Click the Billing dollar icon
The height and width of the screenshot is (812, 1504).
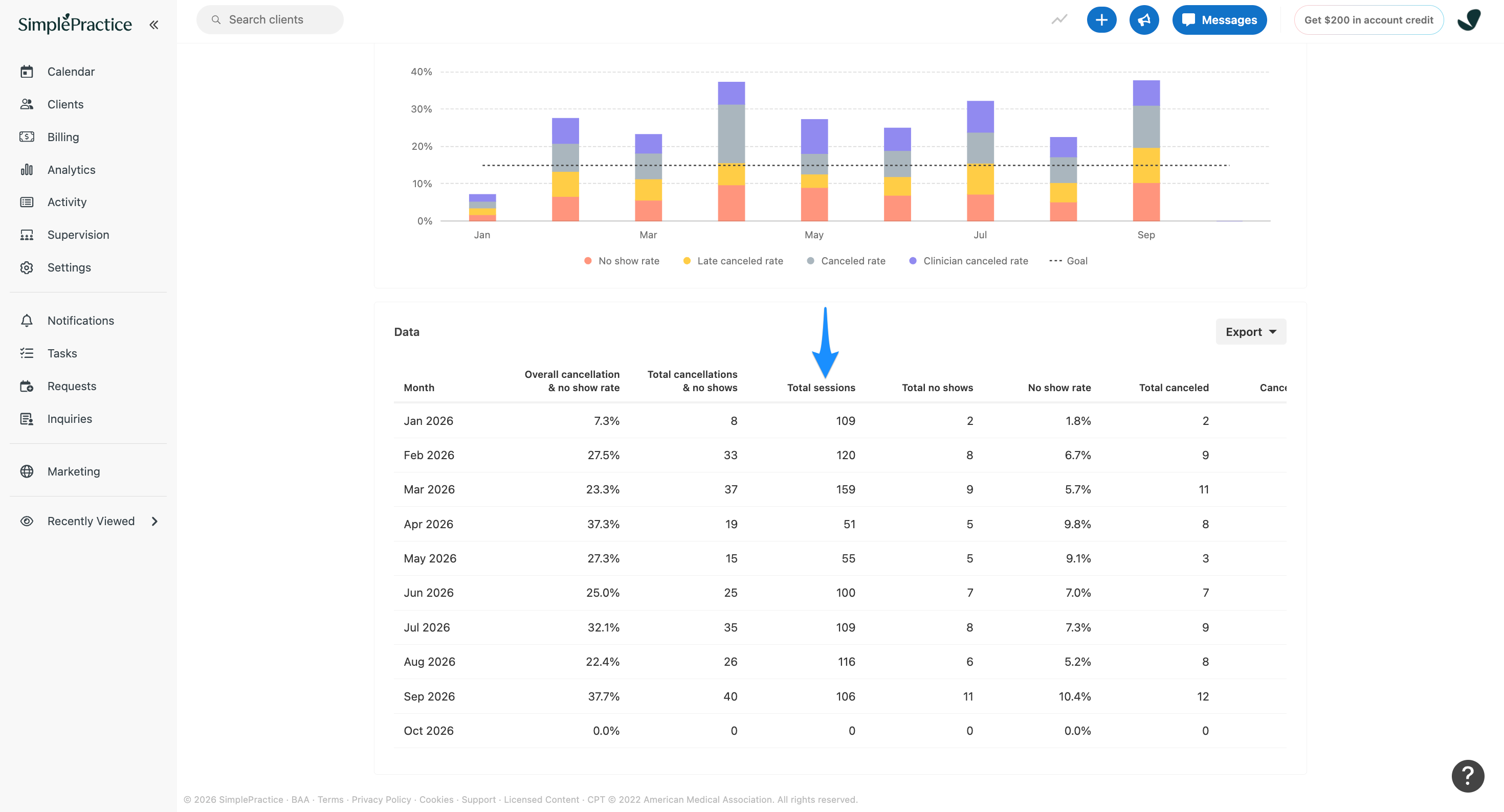point(27,137)
